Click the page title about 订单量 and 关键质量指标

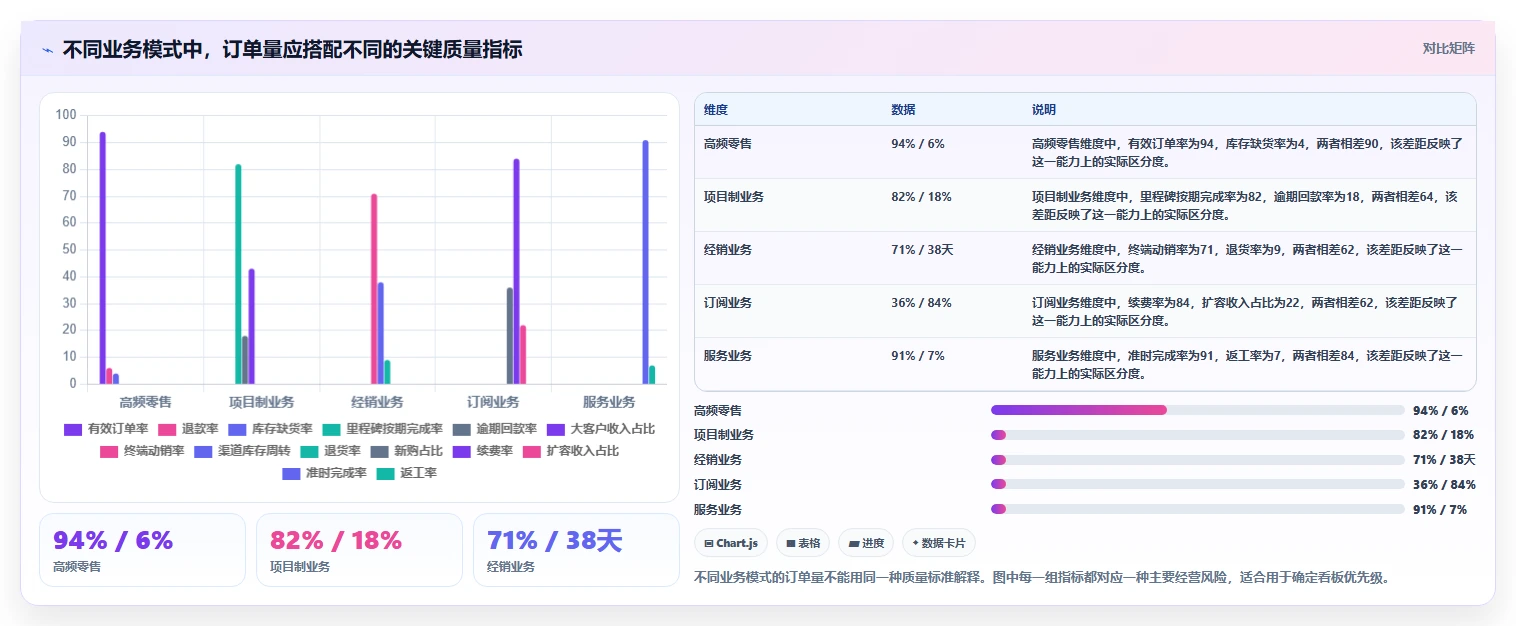click(292, 49)
